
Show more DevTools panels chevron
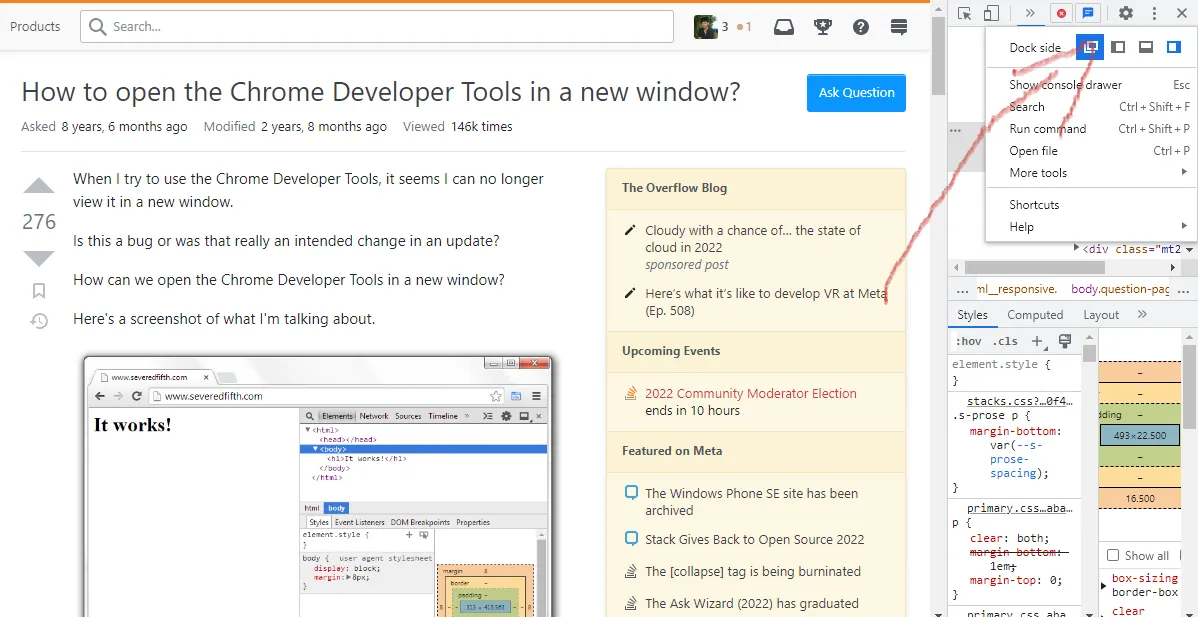point(1029,13)
